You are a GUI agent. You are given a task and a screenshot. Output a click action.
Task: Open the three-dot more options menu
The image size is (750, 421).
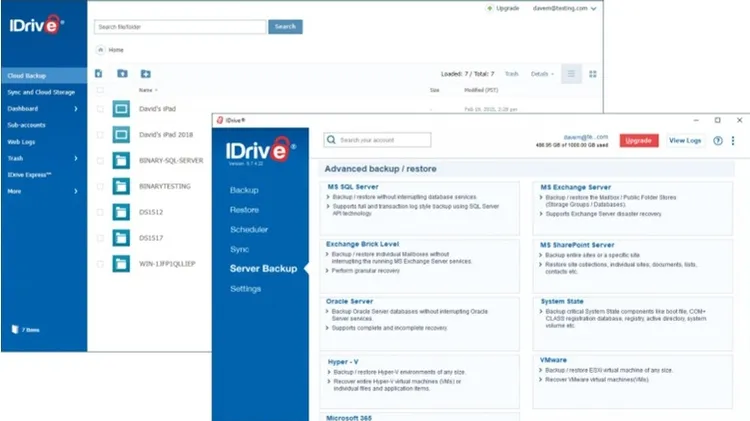coord(733,141)
